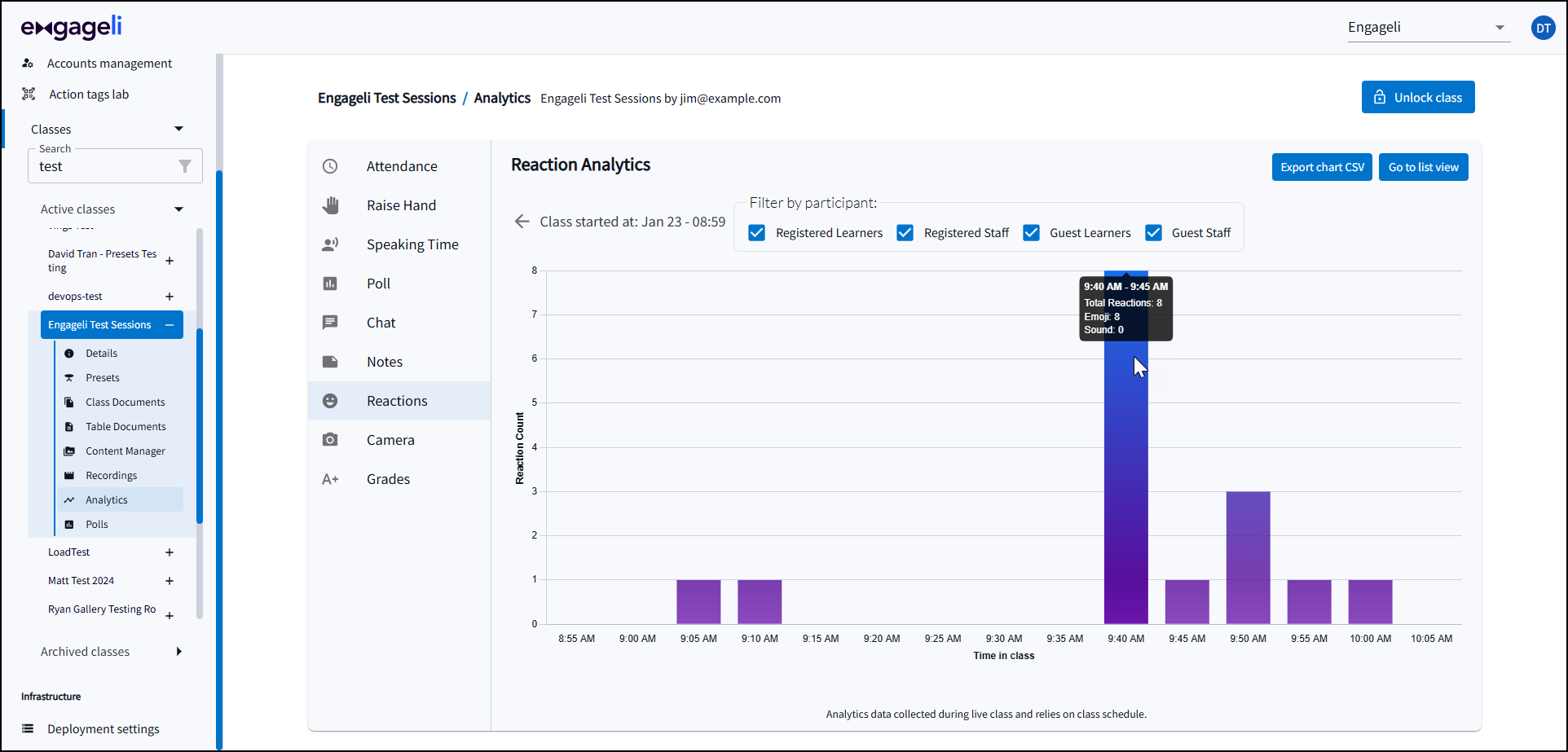Click the Attendance clock icon
Viewport: 1568px width, 752px height.
[x=330, y=166]
